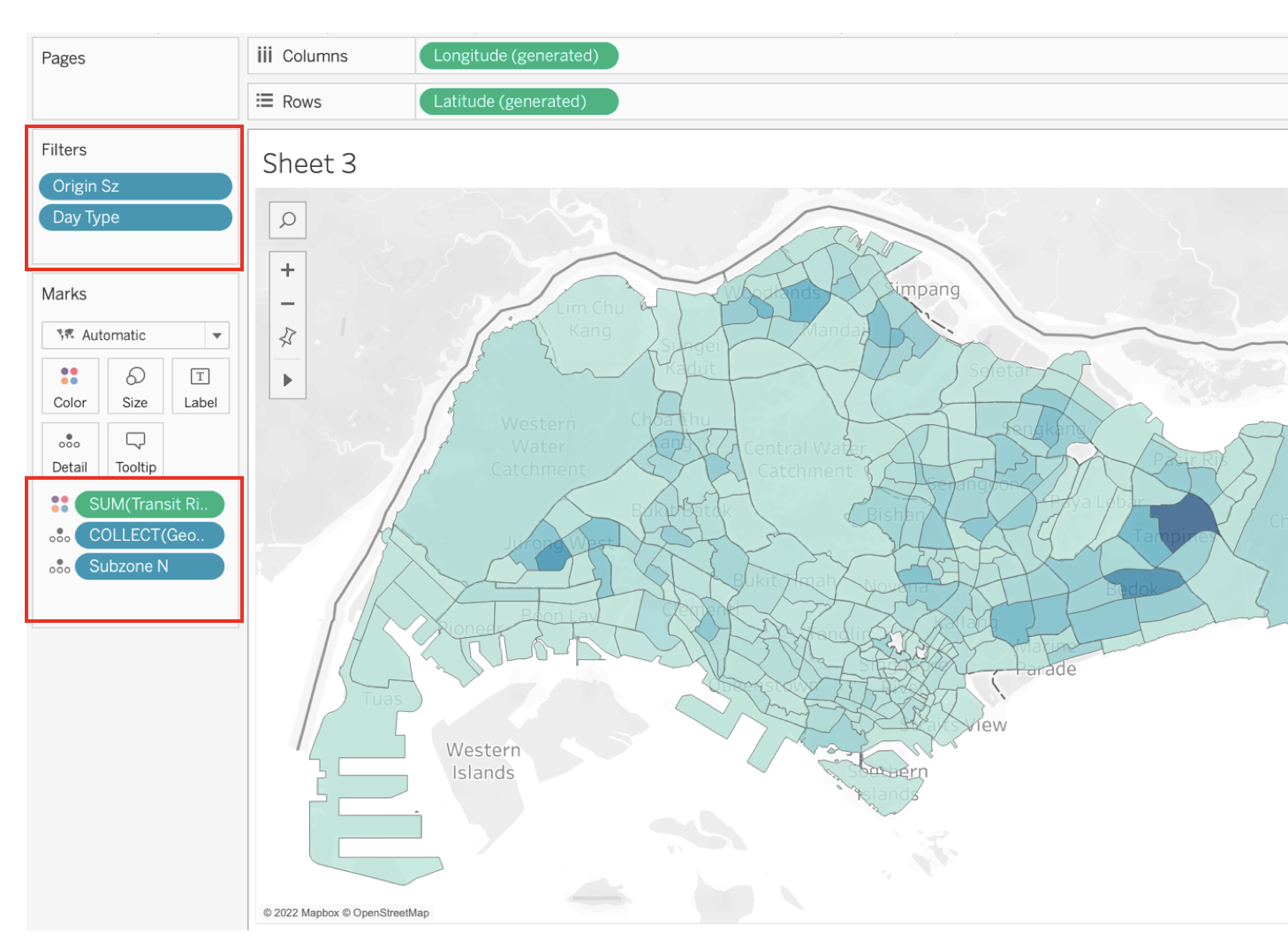1288x940 pixels.
Task: Open the Size marks card
Action: [x=135, y=386]
